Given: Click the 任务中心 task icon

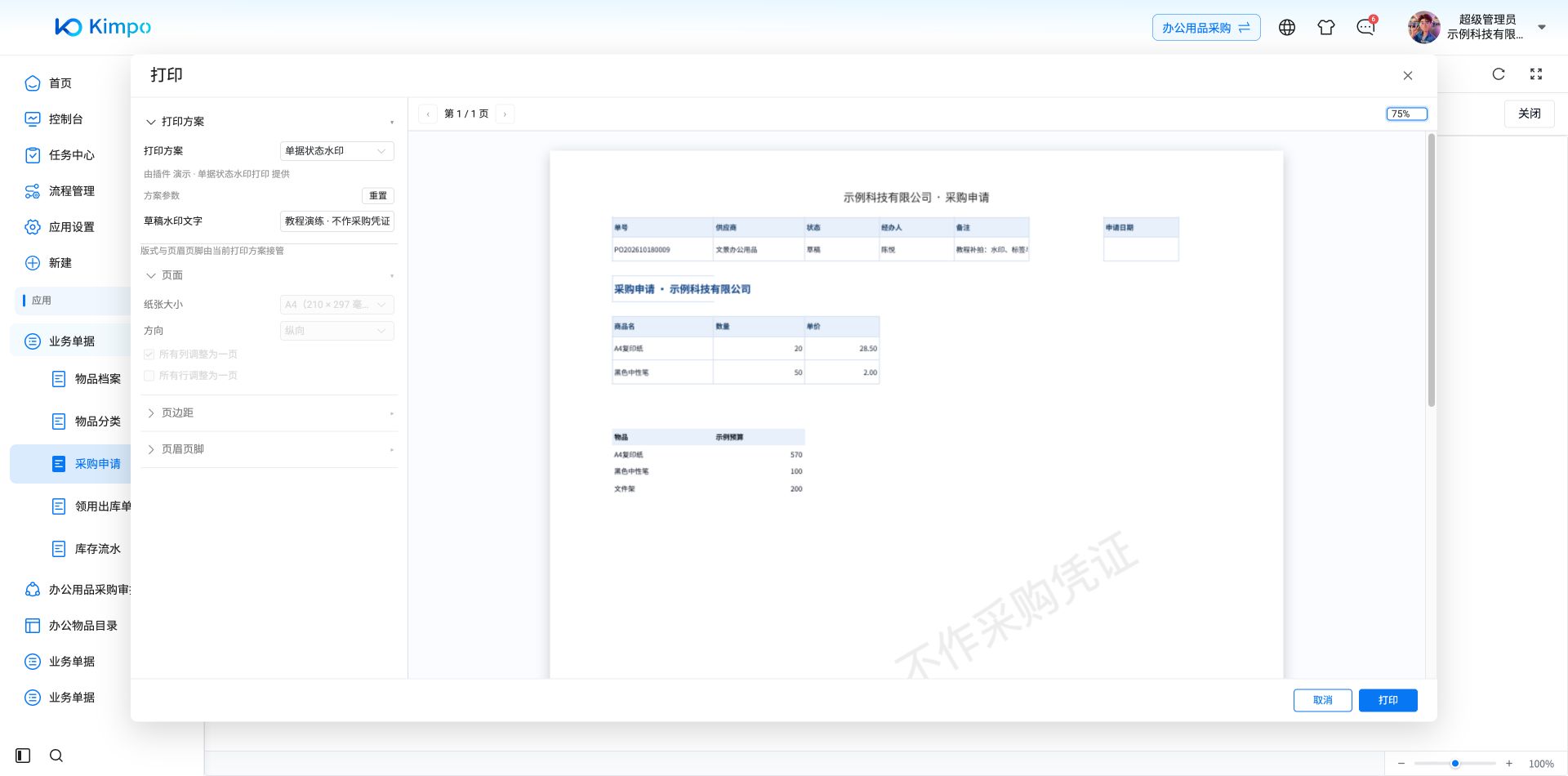Looking at the screenshot, I should coord(33,155).
